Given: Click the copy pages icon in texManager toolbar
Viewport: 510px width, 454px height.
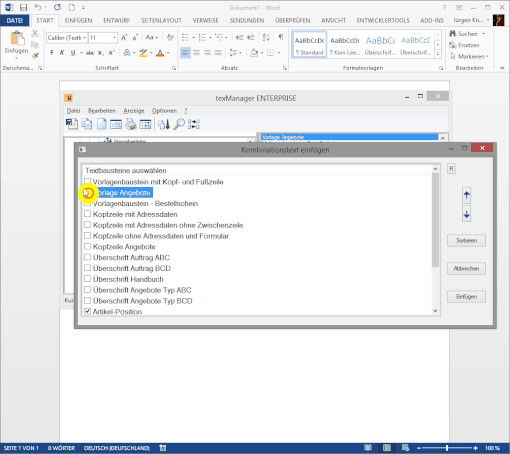Looking at the screenshot, I should click(87, 124).
